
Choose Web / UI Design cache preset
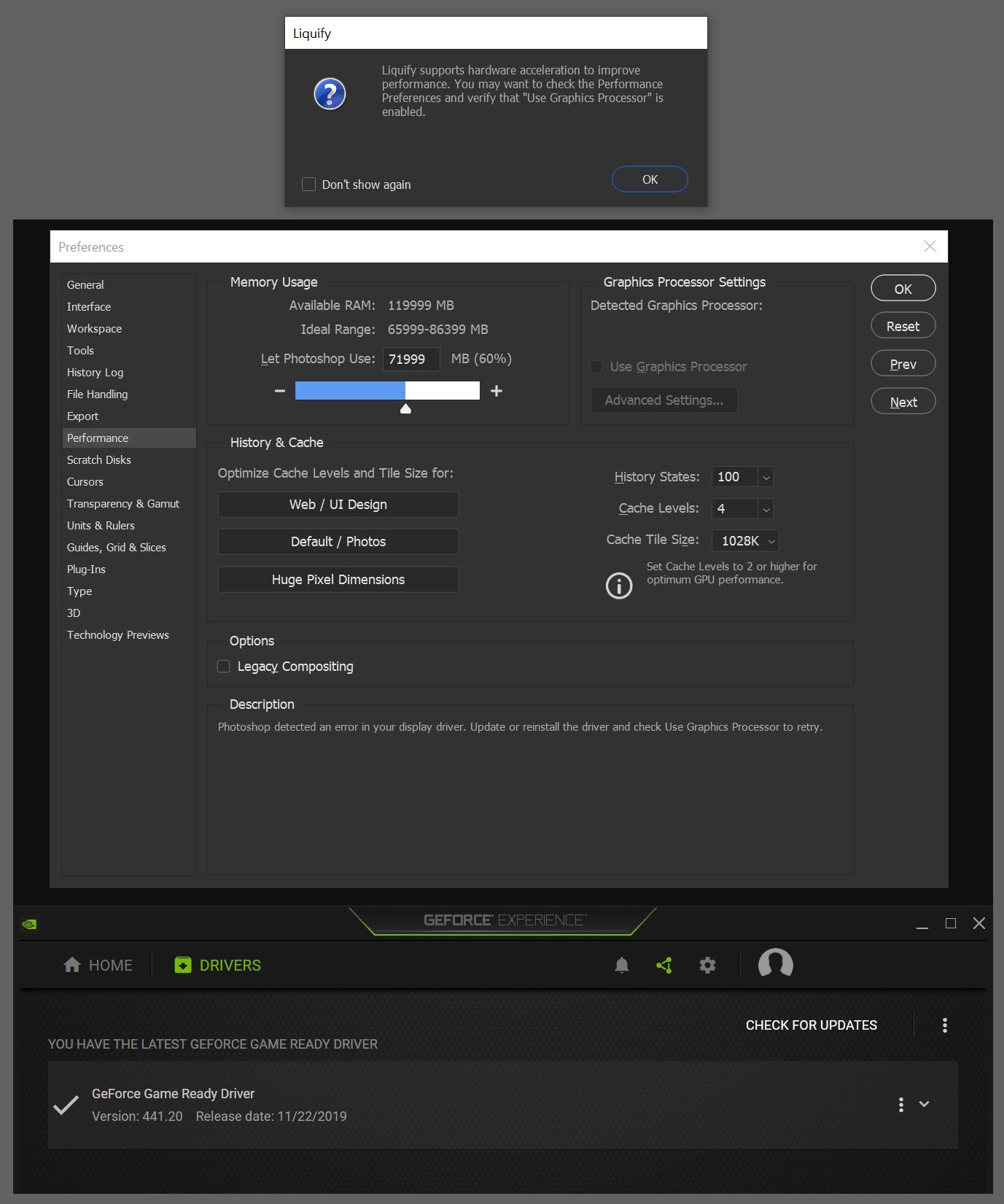click(338, 505)
